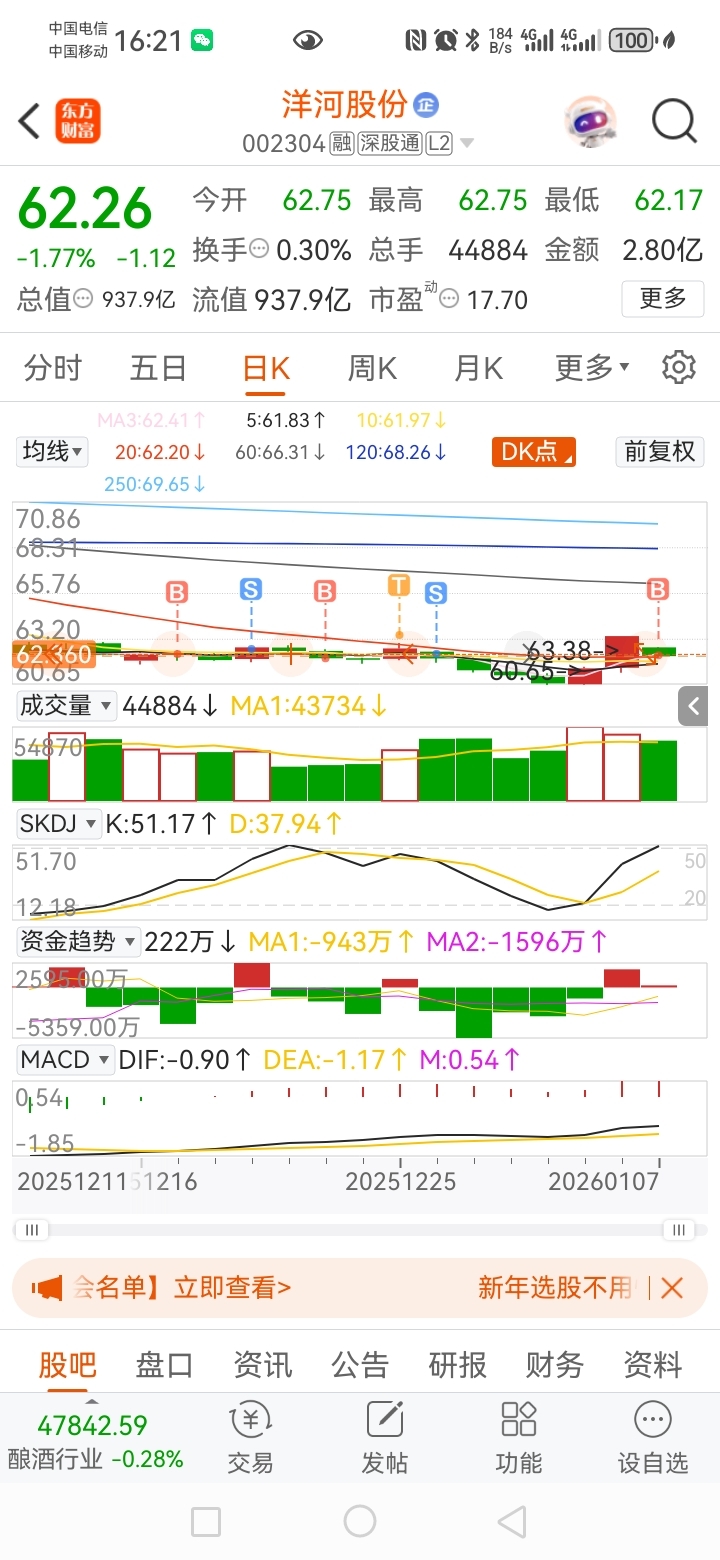Tap the WeChat notification icon in status bar
720x1560 pixels.
tap(203, 40)
